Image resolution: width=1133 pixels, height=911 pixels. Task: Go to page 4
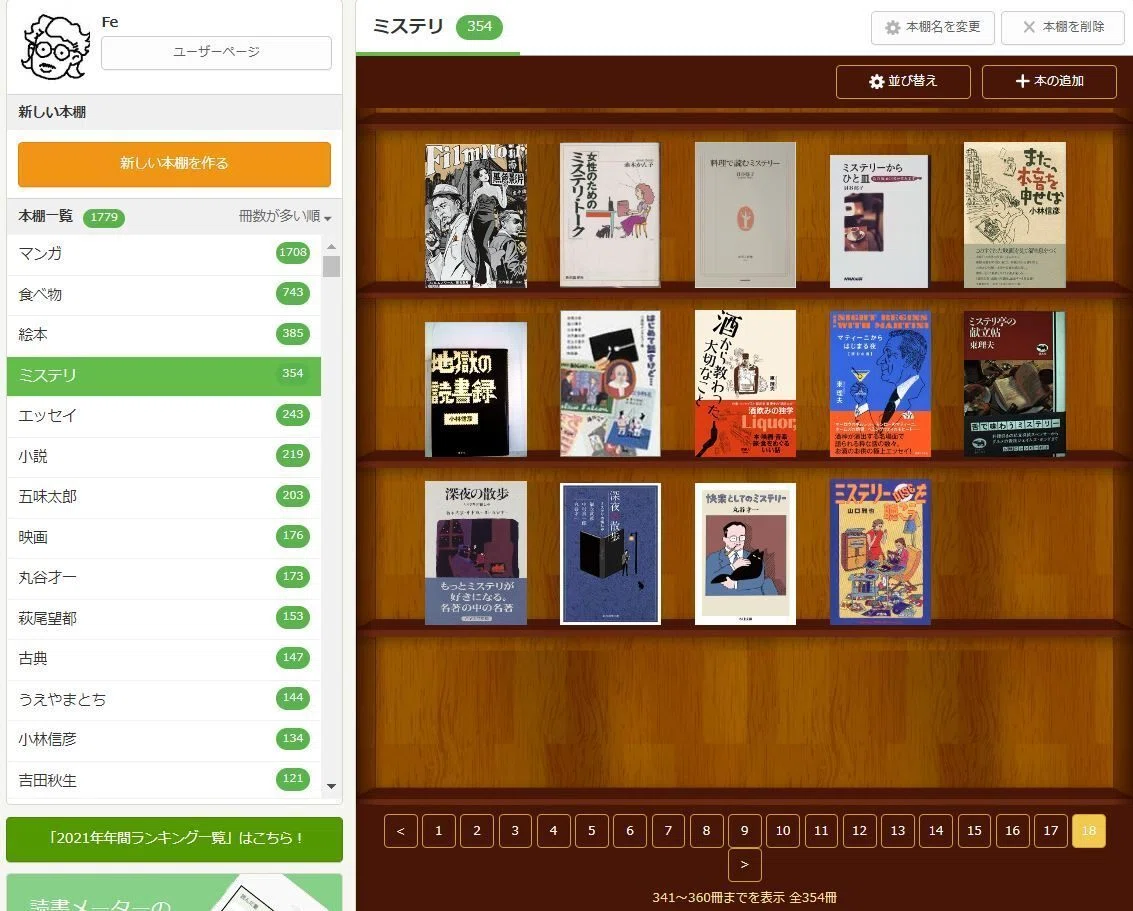(x=553, y=831)
